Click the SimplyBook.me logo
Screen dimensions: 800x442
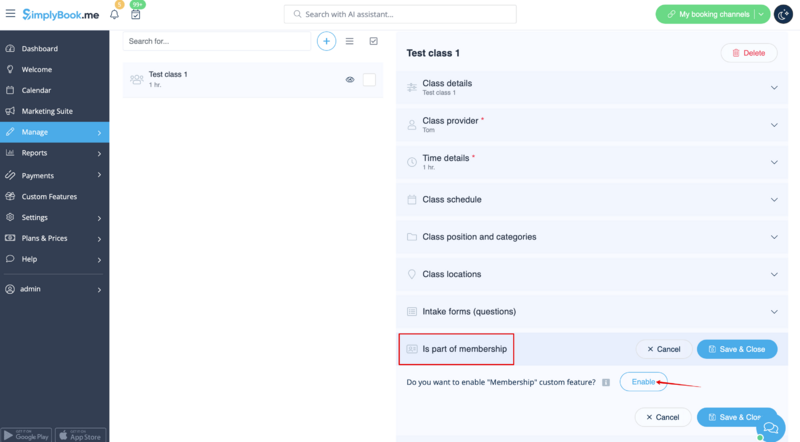(x=61, y=15)
